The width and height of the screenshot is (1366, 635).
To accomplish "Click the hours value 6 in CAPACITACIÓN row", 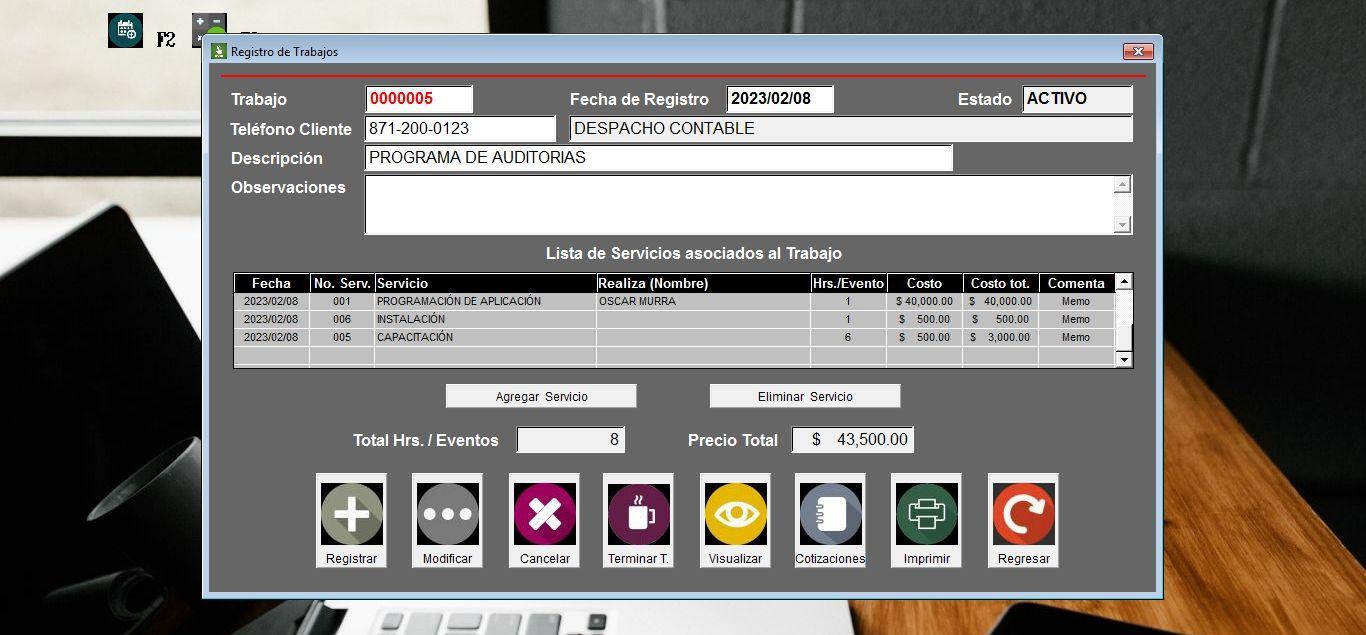I will 848,337.
